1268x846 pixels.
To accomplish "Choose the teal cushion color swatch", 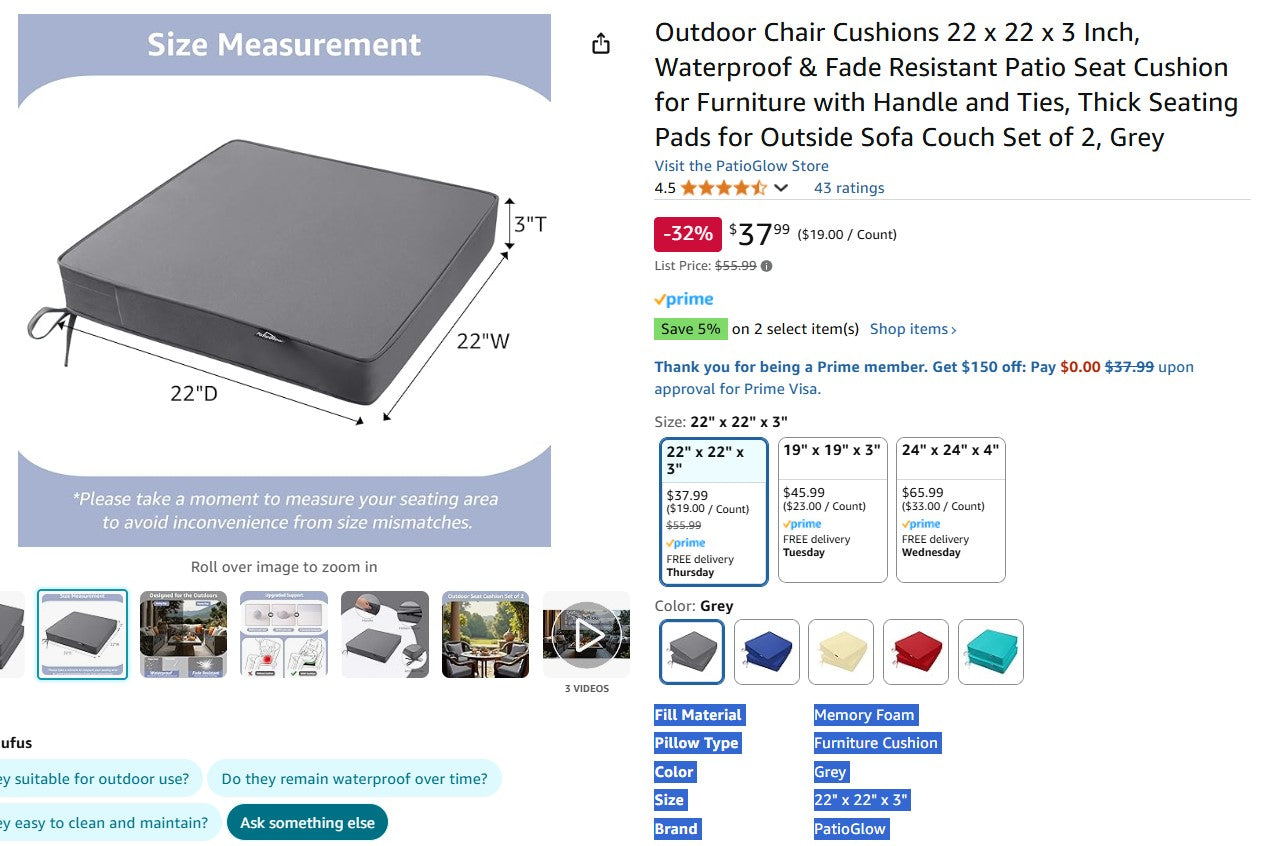I will click(x=990, y=652).
